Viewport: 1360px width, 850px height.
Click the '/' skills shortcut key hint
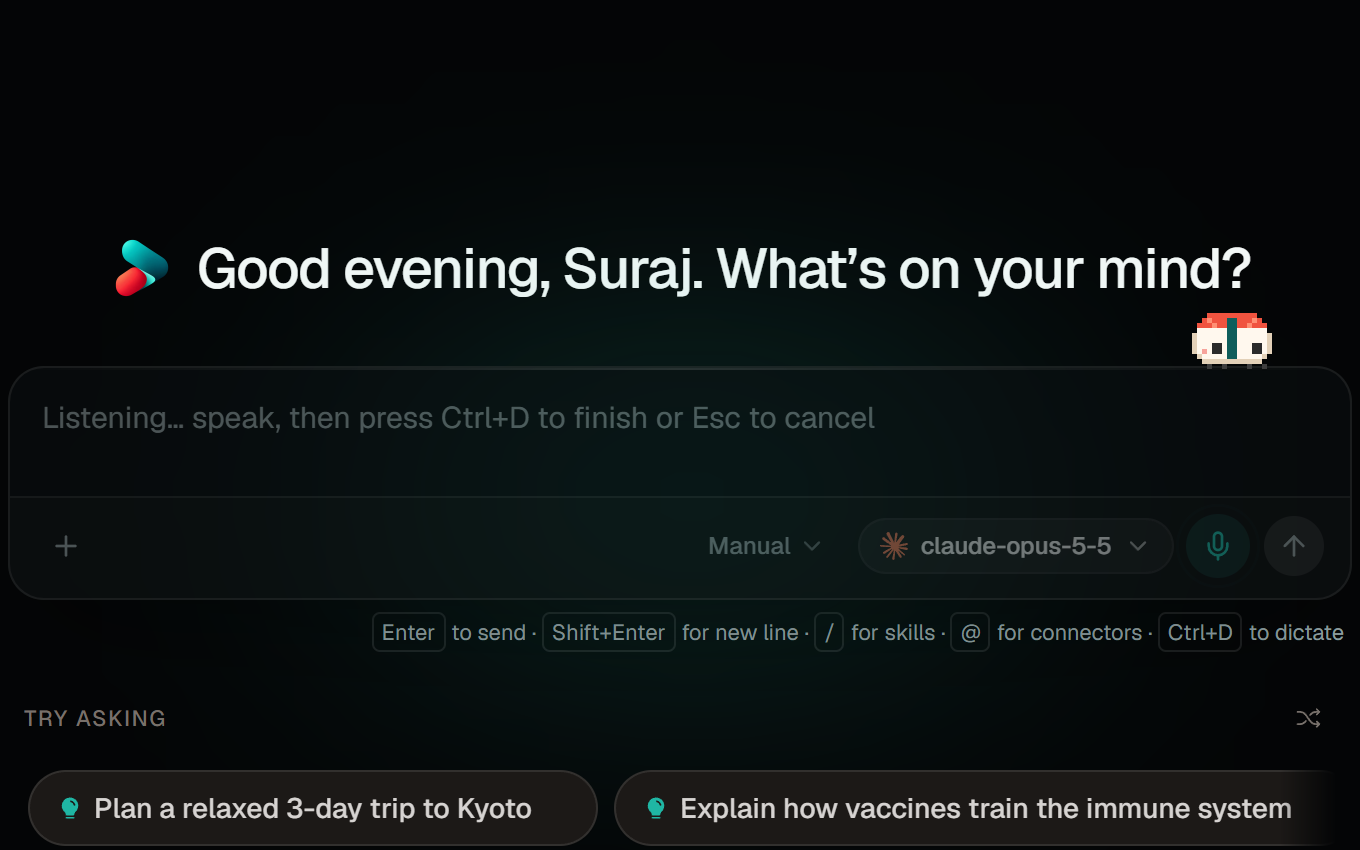coord(829,632)
